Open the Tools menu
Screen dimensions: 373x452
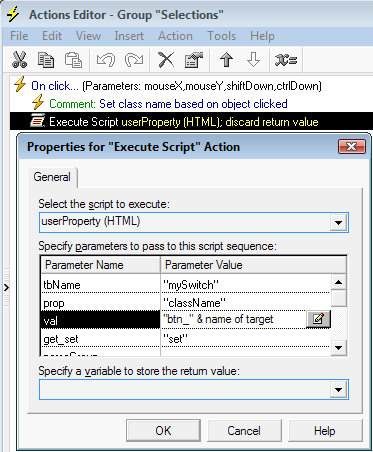221,36
